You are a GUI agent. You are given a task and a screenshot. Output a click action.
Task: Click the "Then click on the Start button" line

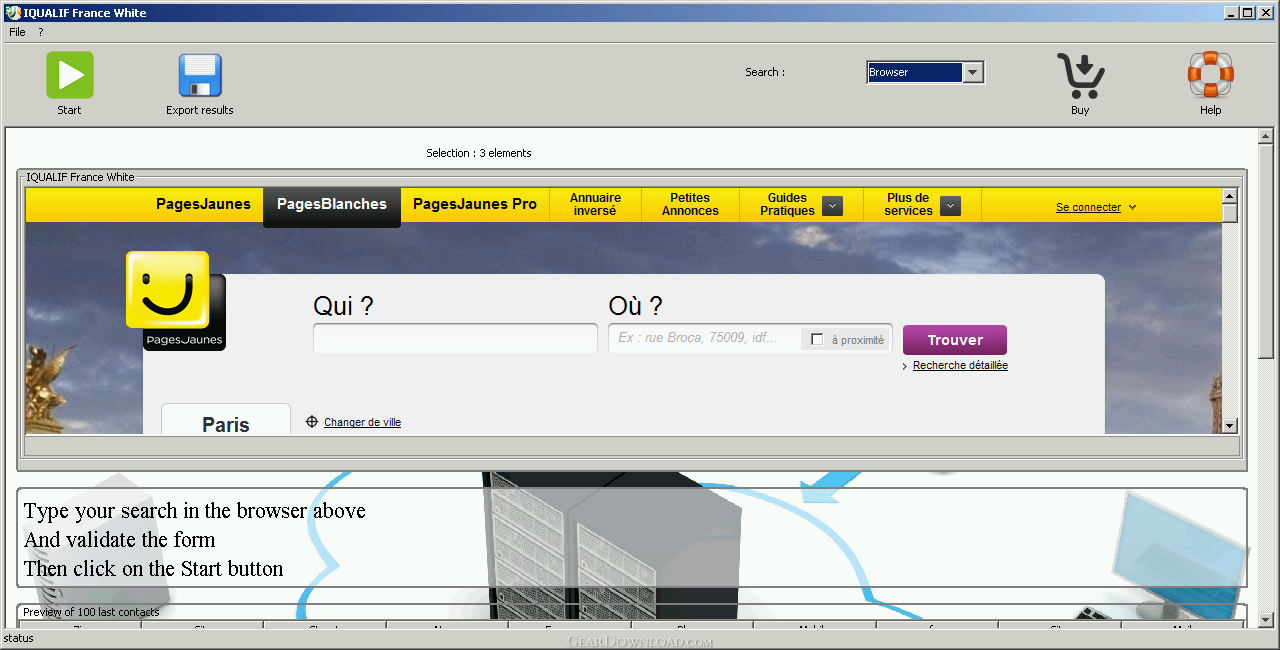(154, 569)
